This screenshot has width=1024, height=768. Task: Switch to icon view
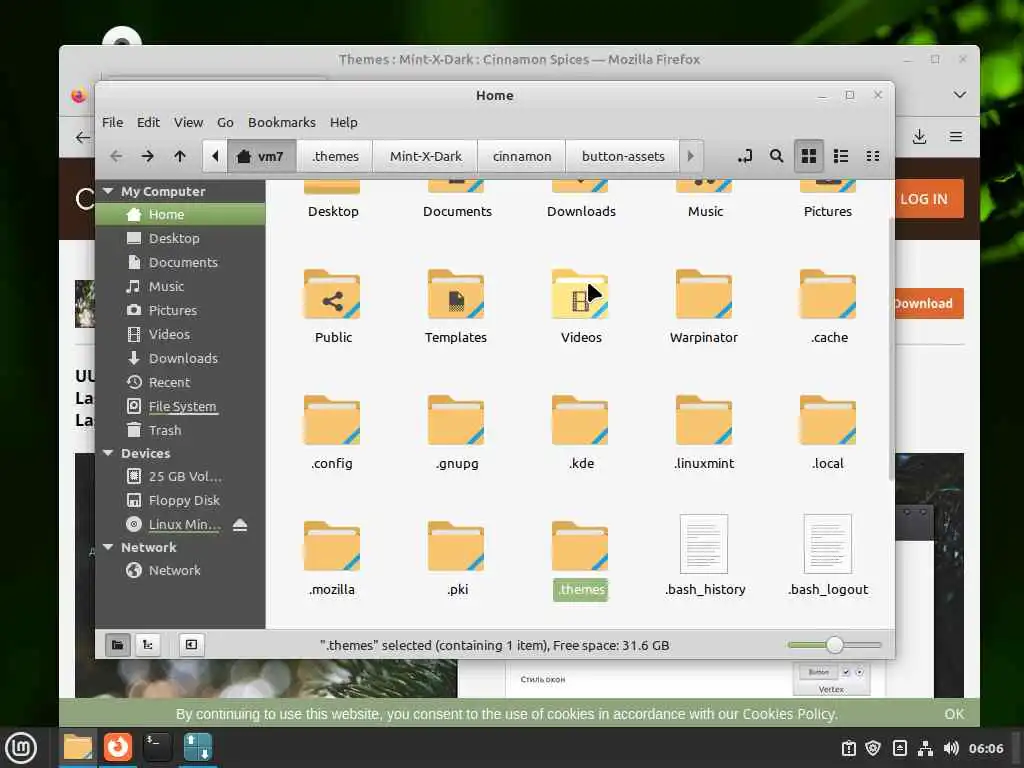pos(808,156)
